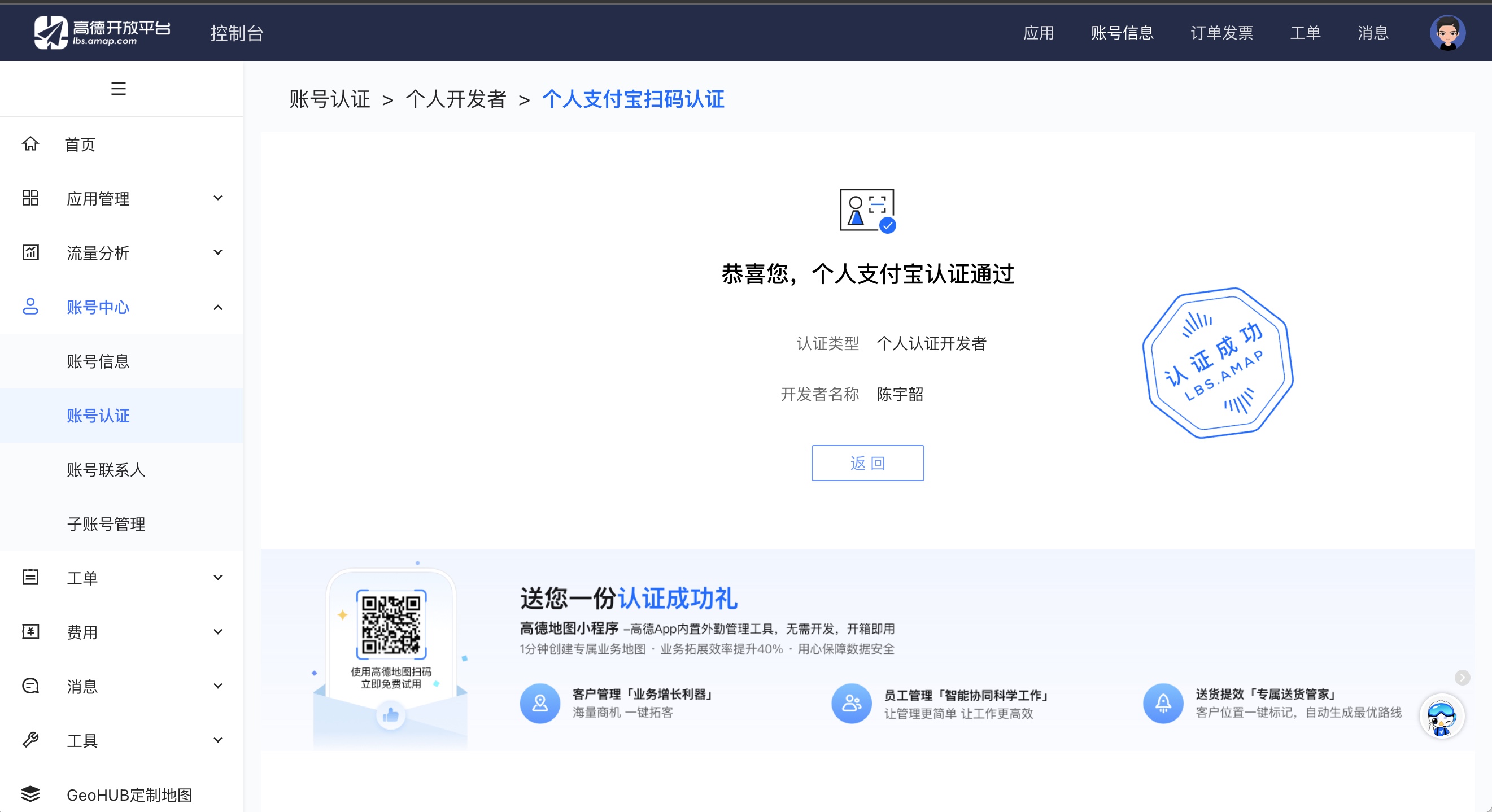Click 恭喜您，个人支付宝认证通过 heading
This screenshot has width=1492, height=812.
[x=867, y=274]
